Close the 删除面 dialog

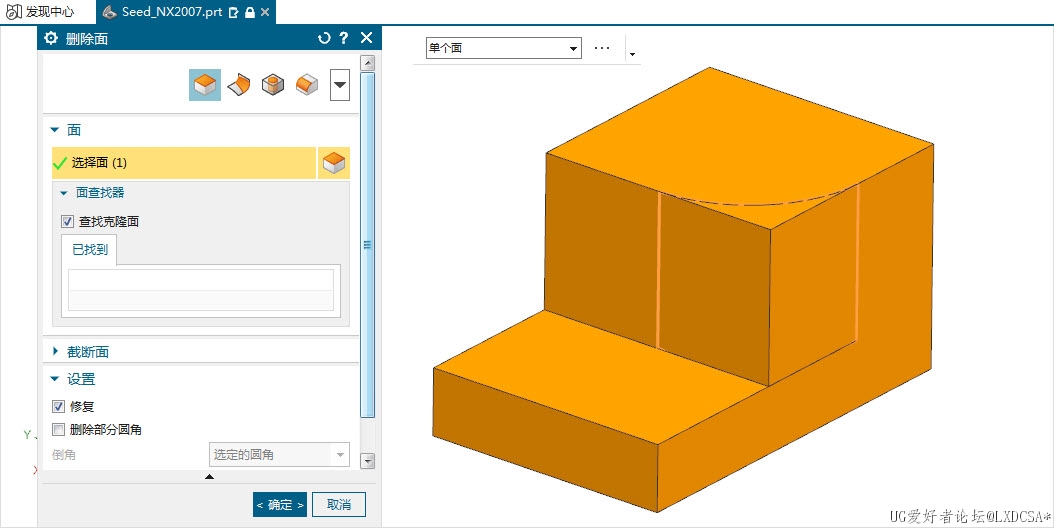coord(366,38)
